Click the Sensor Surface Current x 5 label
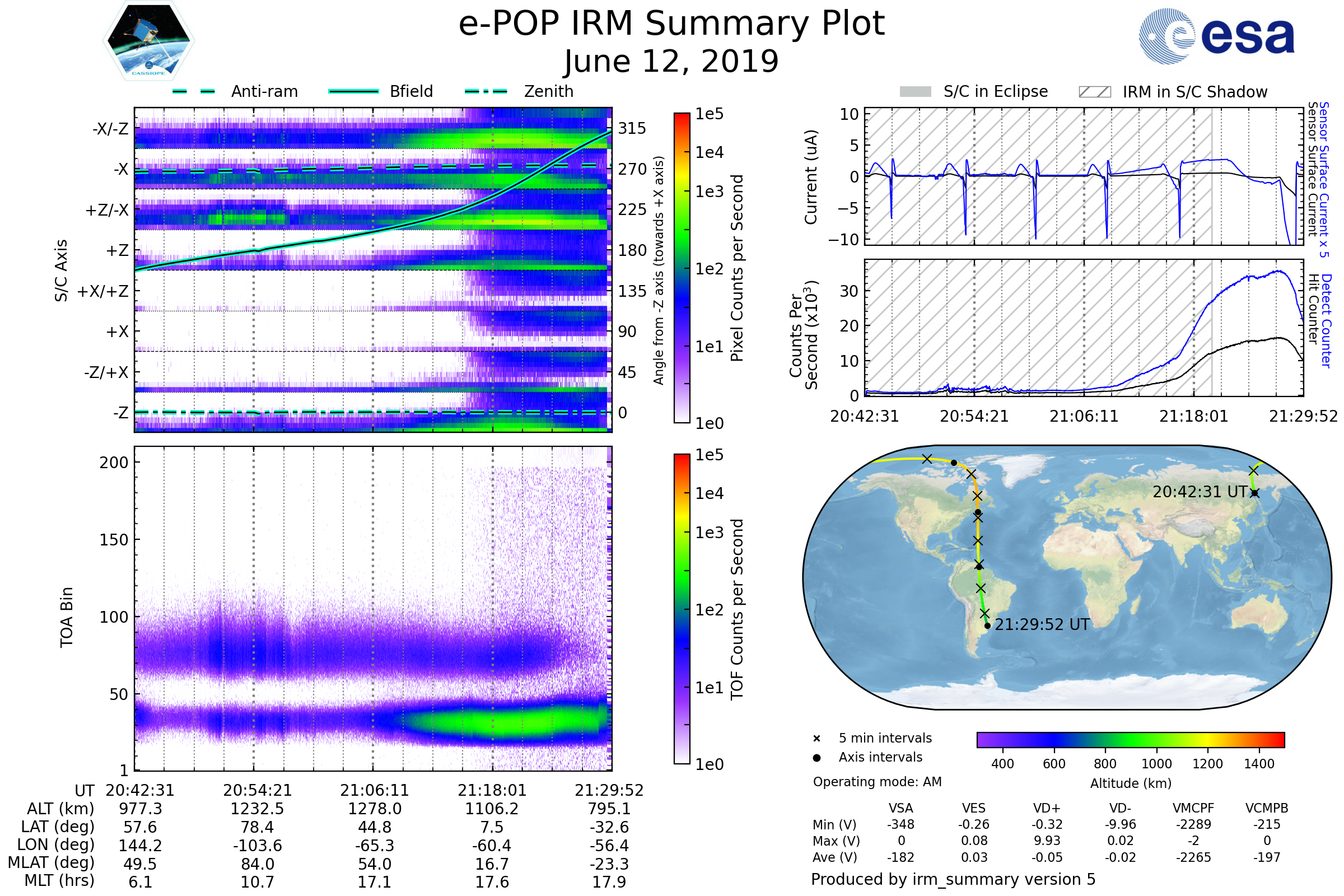This screenshot has width=1344, height=896. pos(1324,179)
